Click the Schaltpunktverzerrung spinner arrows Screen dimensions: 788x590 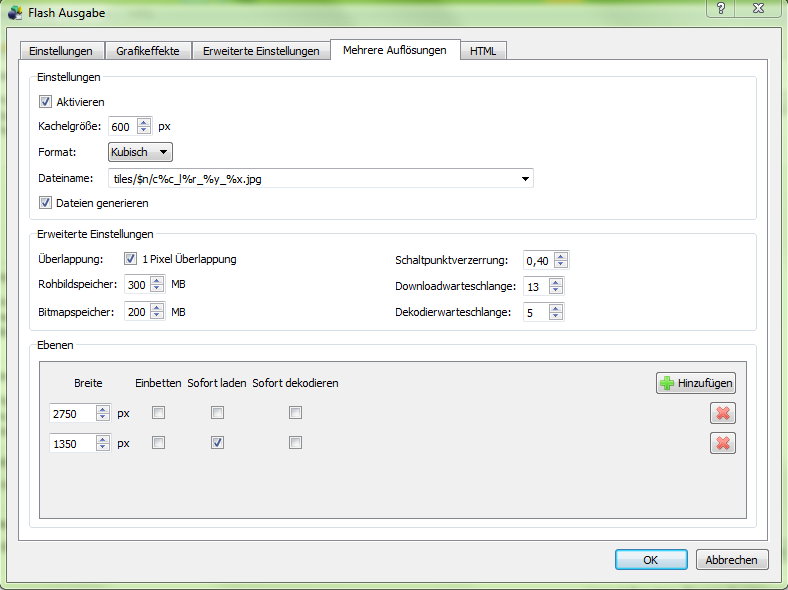tap(561, 260)
